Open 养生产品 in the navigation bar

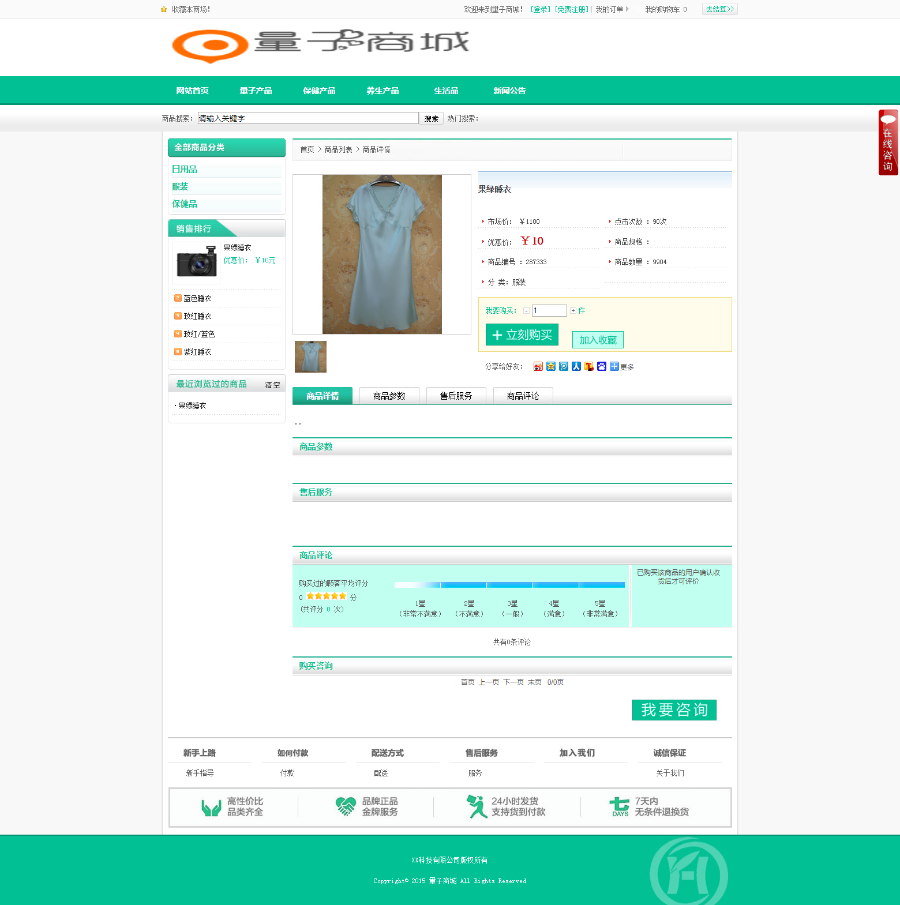tap(383, 91)
